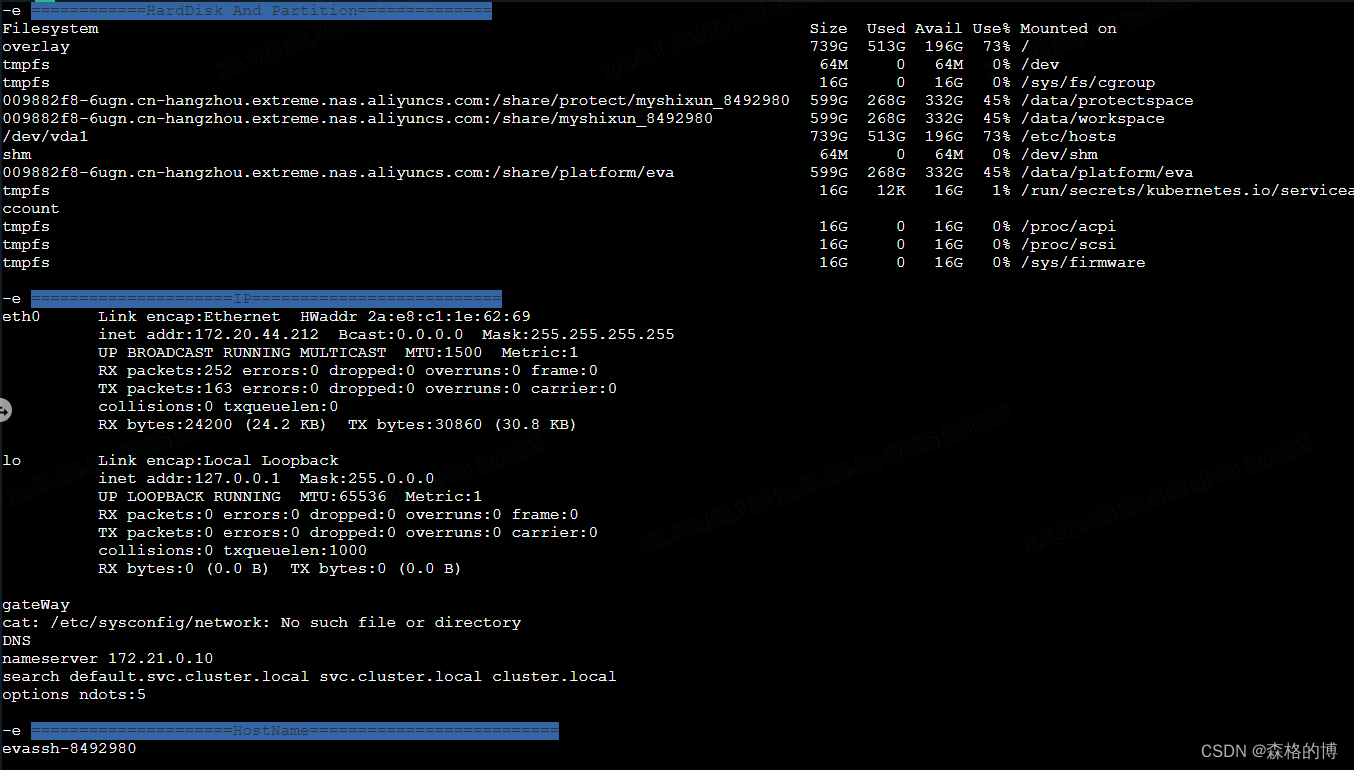Click 'Bcast:0.0.0.0'
The width and height of the screenshot is (1354, 770).
pyautogui.click(x=401, y=335)
